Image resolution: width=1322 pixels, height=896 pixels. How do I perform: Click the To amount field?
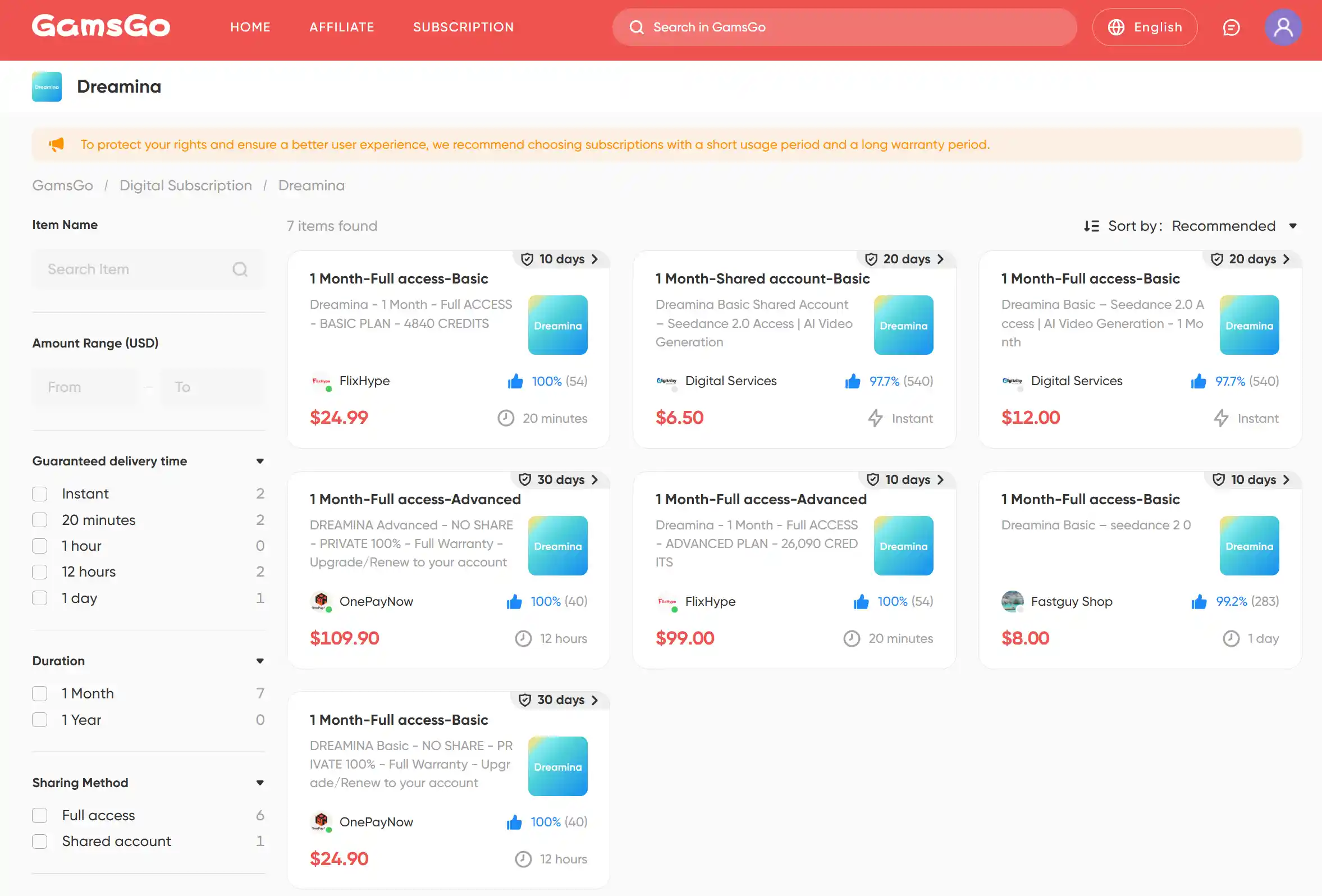click(x=213, y=387)
